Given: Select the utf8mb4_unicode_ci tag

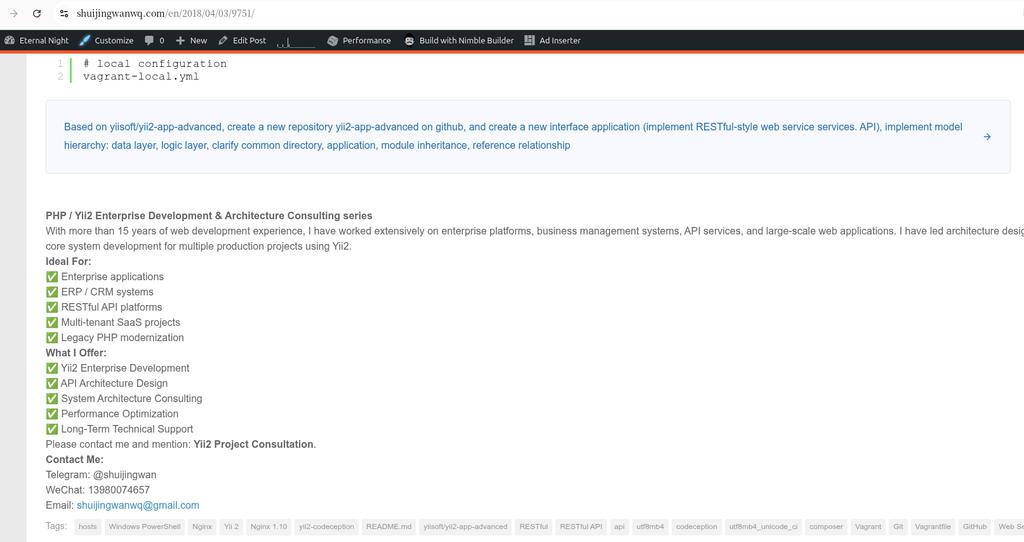Looking at the screenshot, I should [x=763, y=526].
